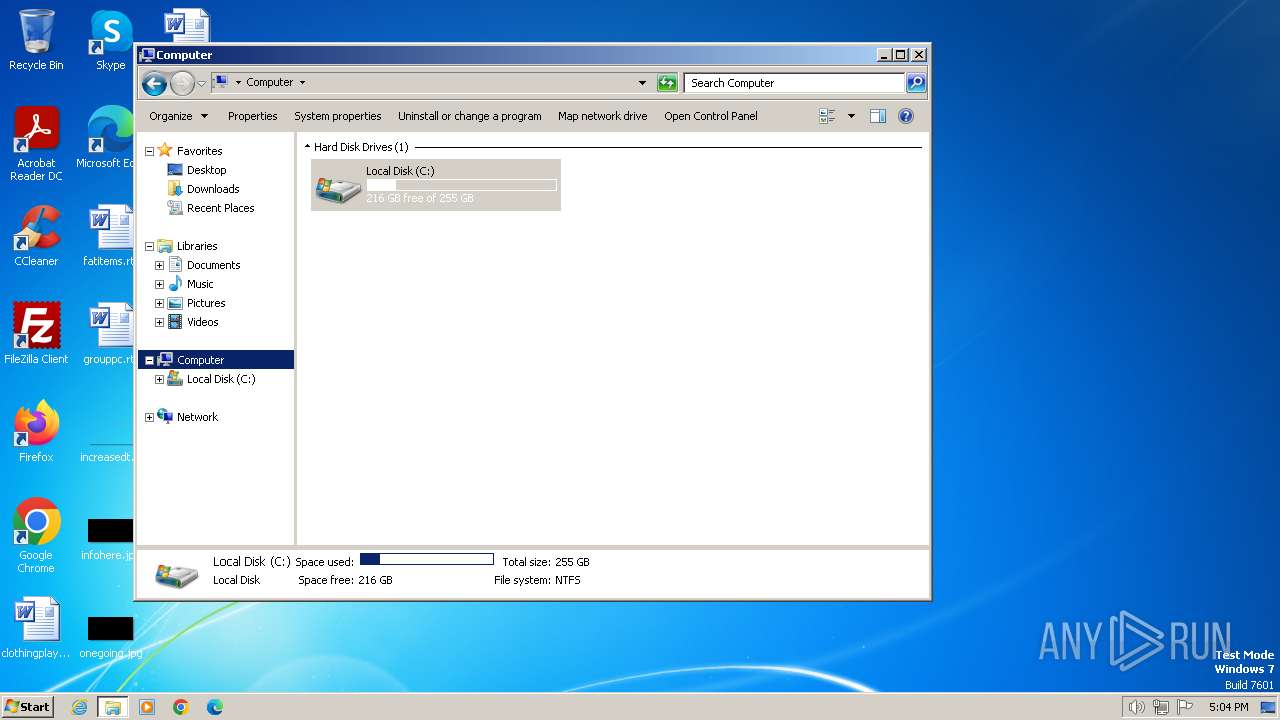The image size is (1280, 720).
Task: Open Google Chrome desktop shortcut
Action: tap(36, 536)
